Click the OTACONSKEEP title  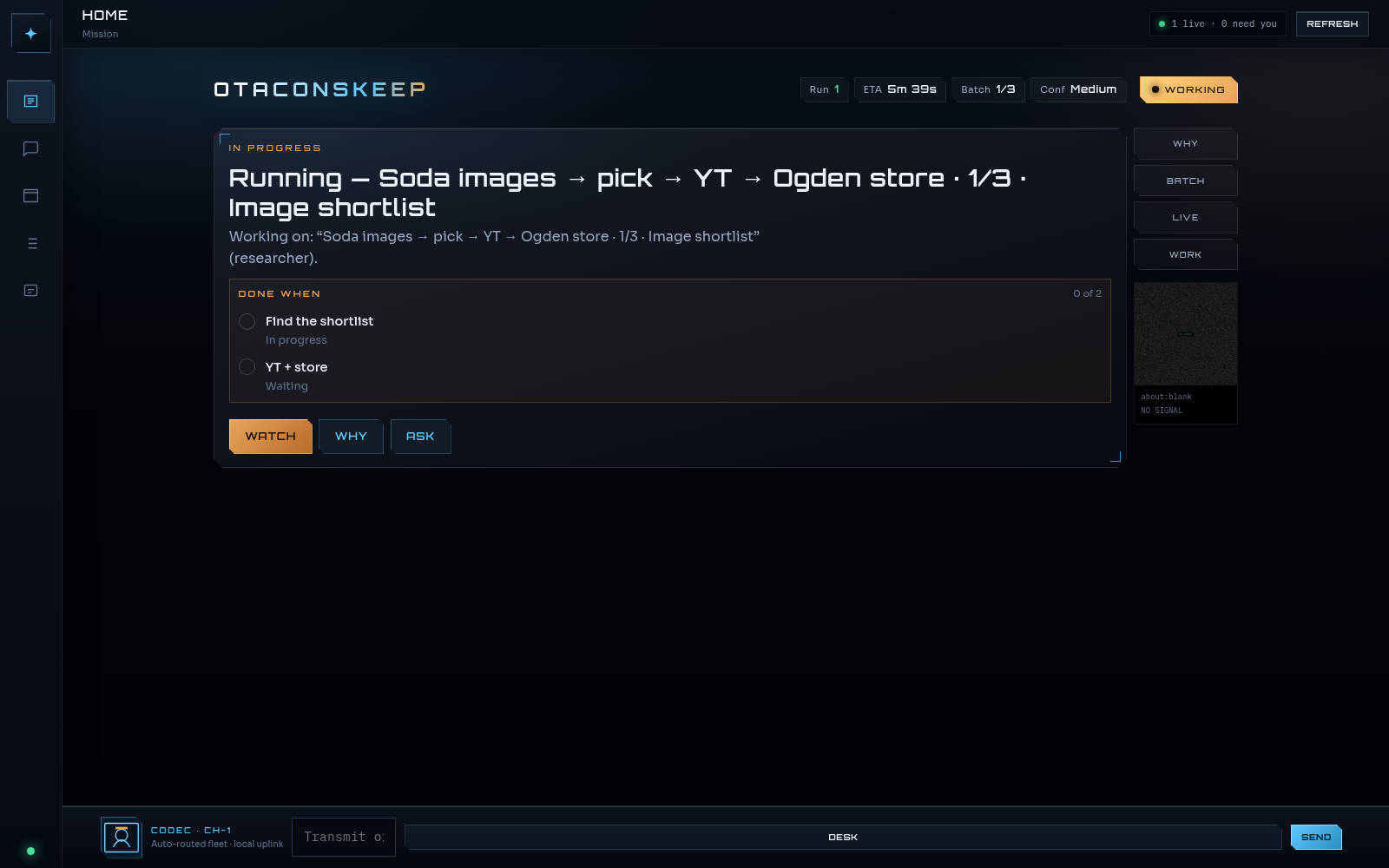(x=320, y=89)
